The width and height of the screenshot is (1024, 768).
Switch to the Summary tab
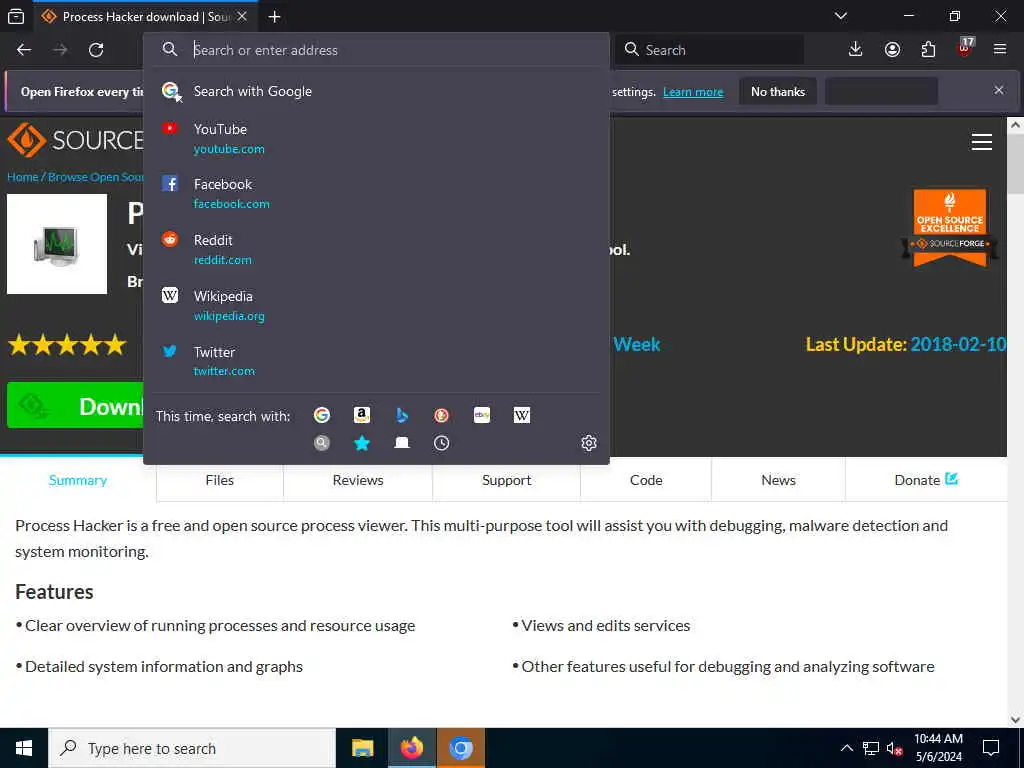(x=78, y=480)
